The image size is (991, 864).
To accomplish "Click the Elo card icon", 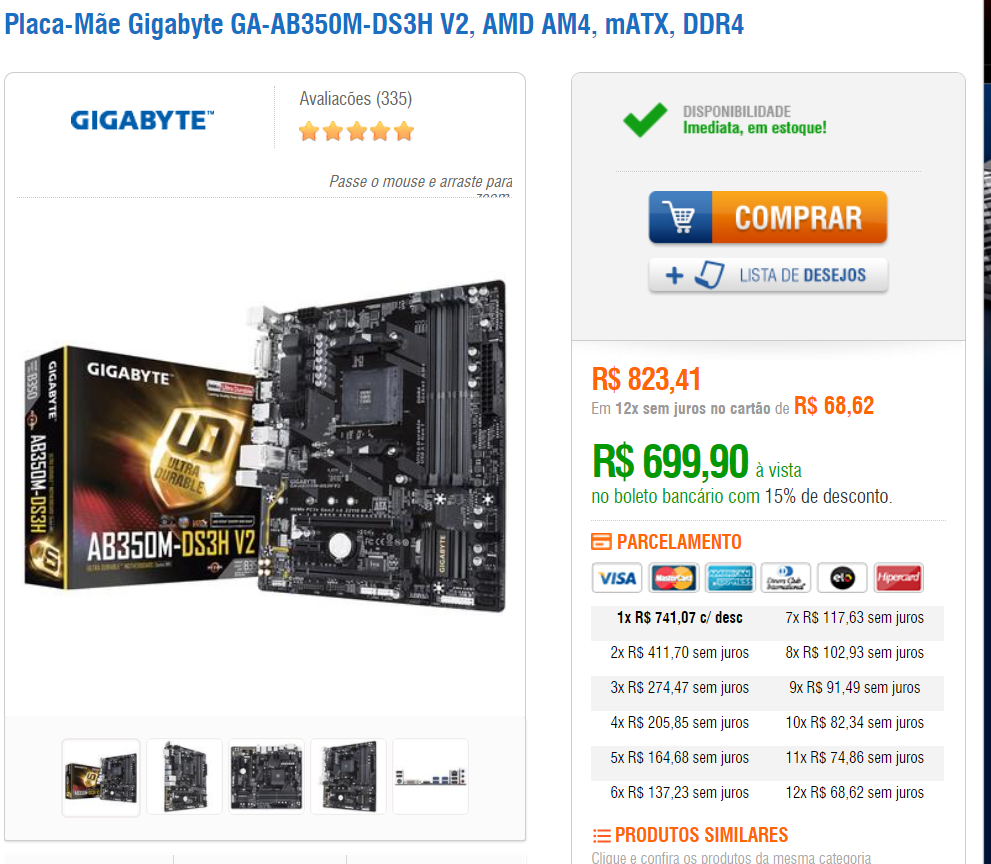I will point(842,578).
